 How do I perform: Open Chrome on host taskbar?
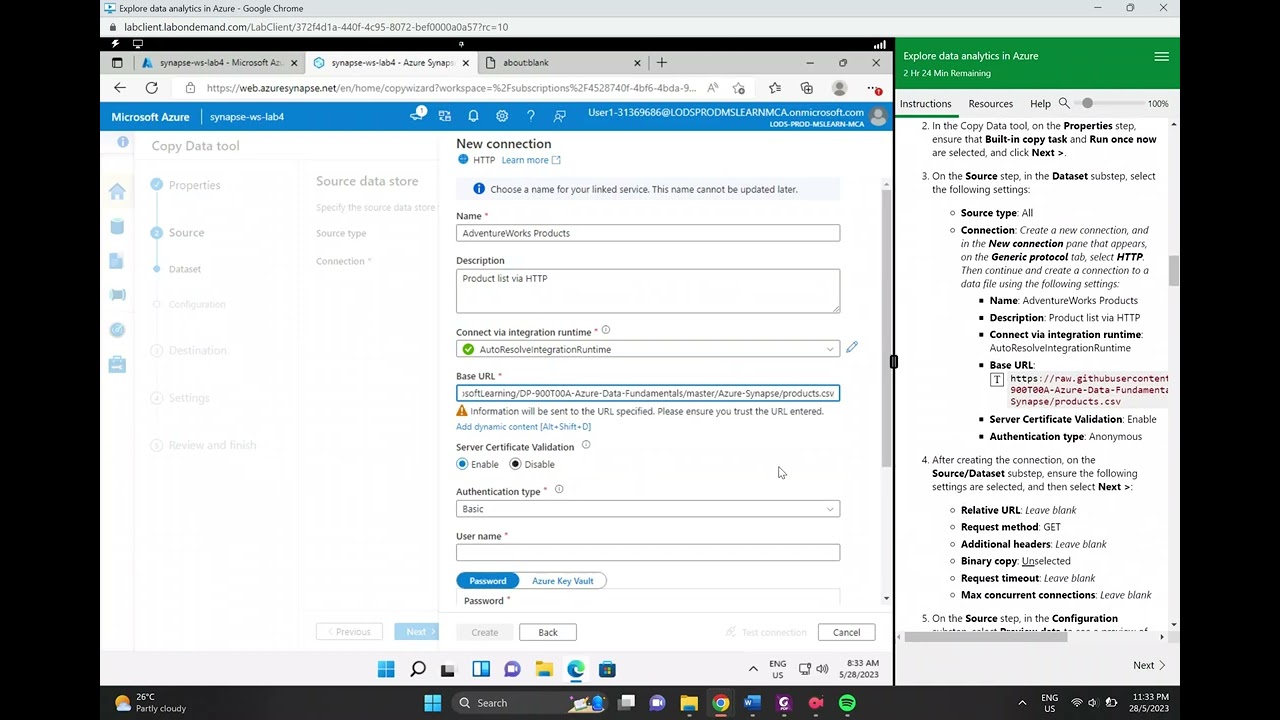(x=720, y=703)
